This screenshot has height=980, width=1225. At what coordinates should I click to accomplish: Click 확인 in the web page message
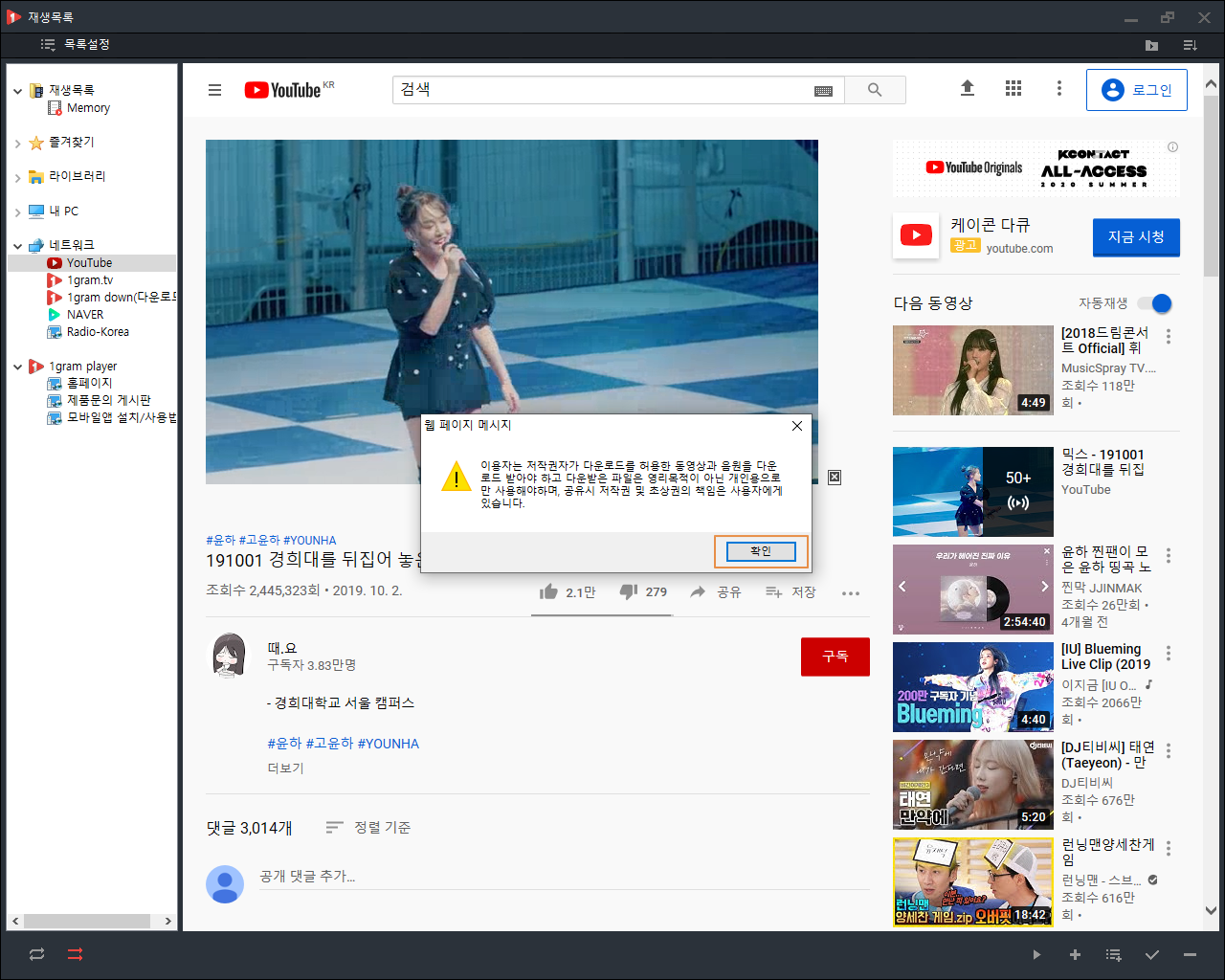click(761, 551)
